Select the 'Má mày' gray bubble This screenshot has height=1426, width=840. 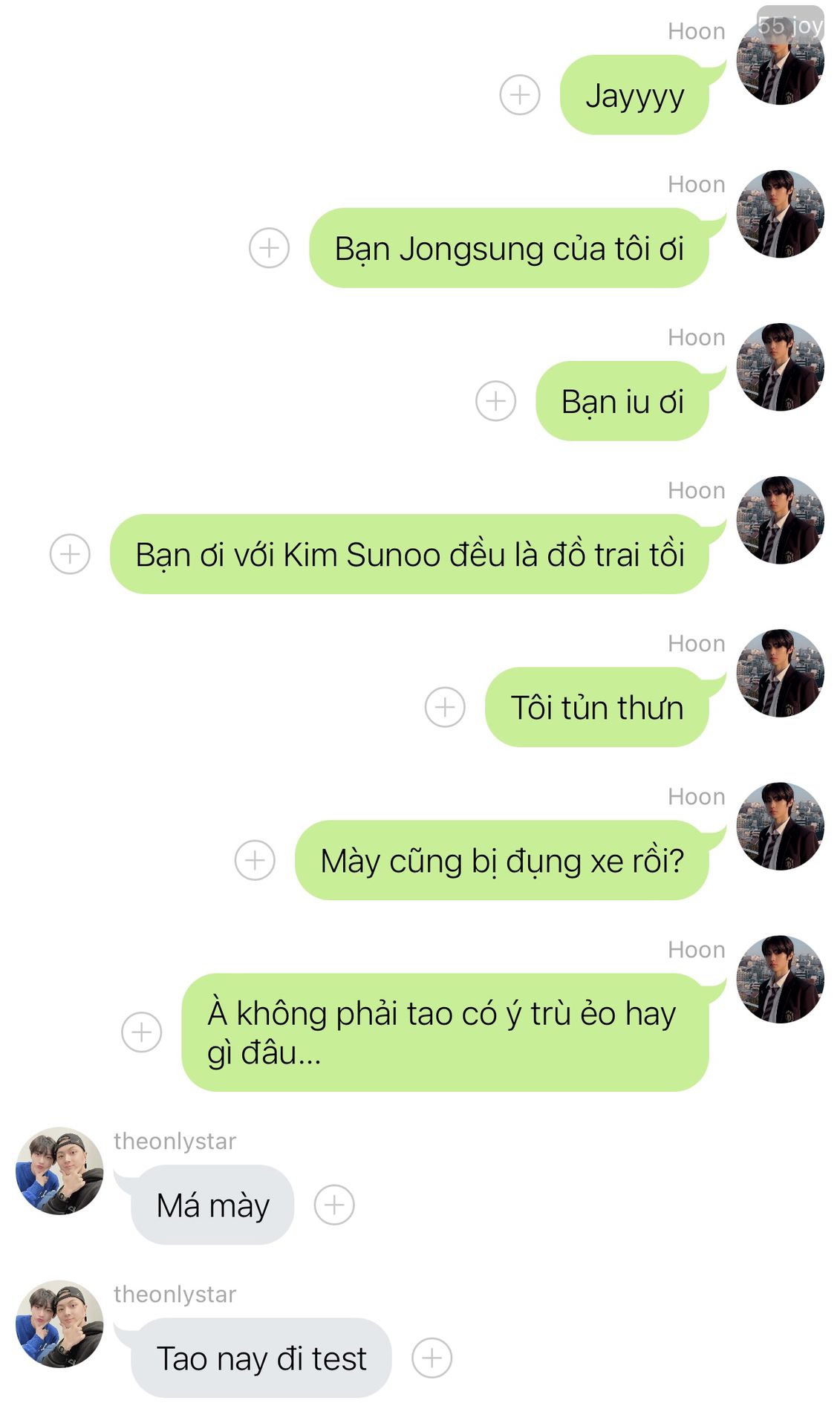coord(212,1205)
